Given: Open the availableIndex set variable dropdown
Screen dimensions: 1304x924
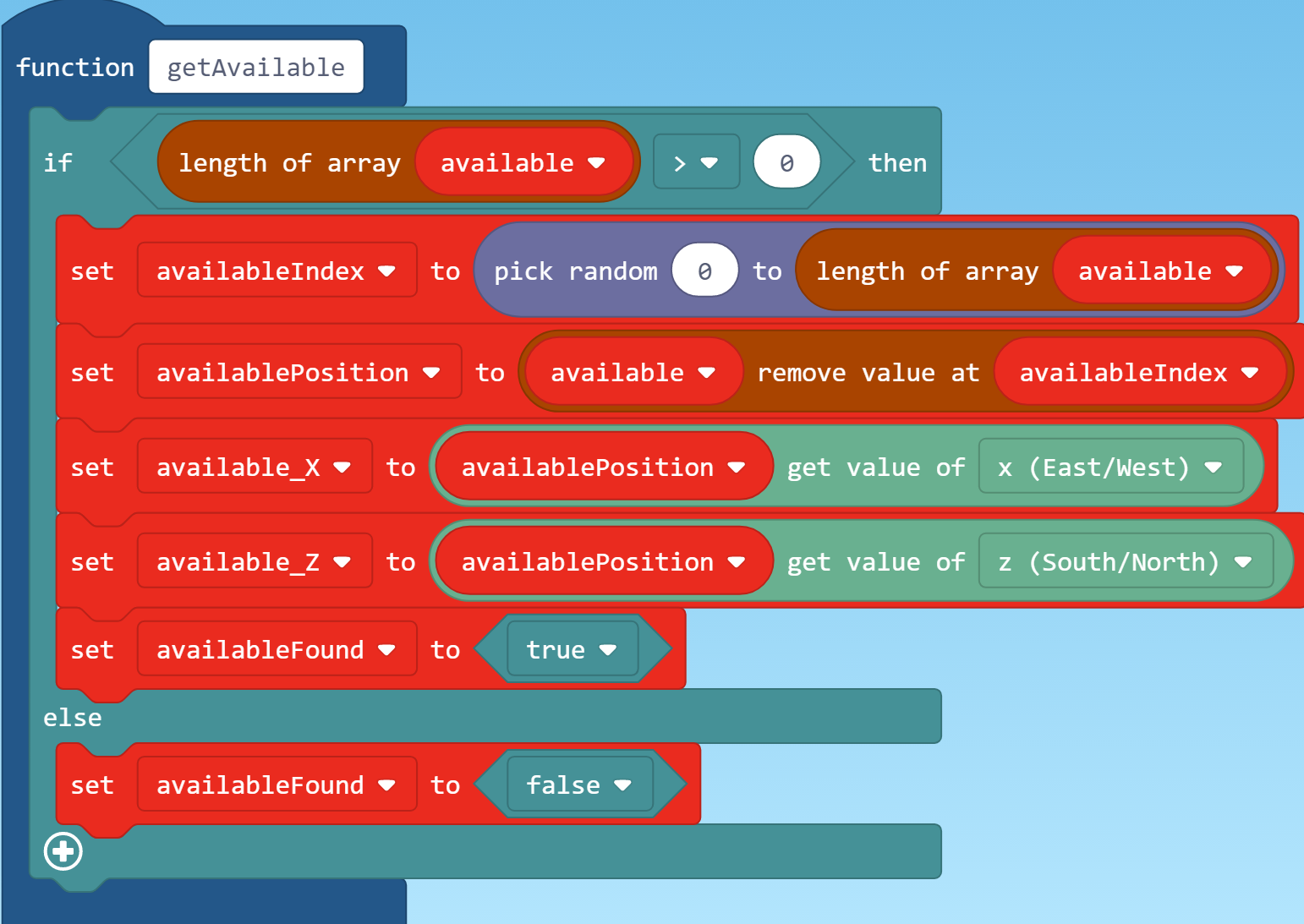Looking at the screenshot, I should point(386,271).
